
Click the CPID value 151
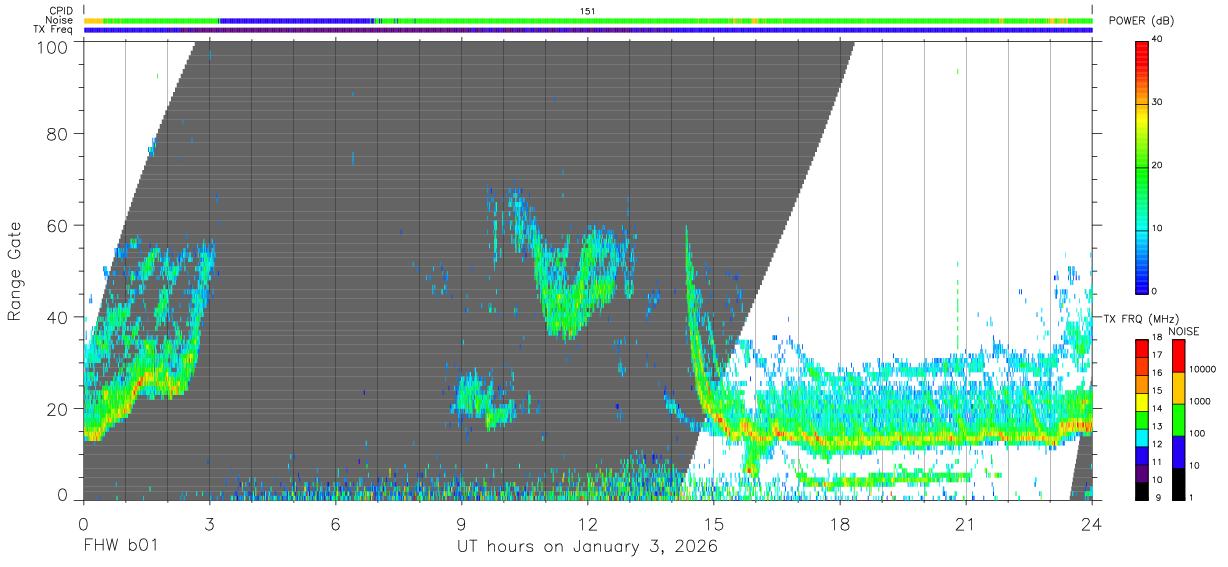coord(588,11)
